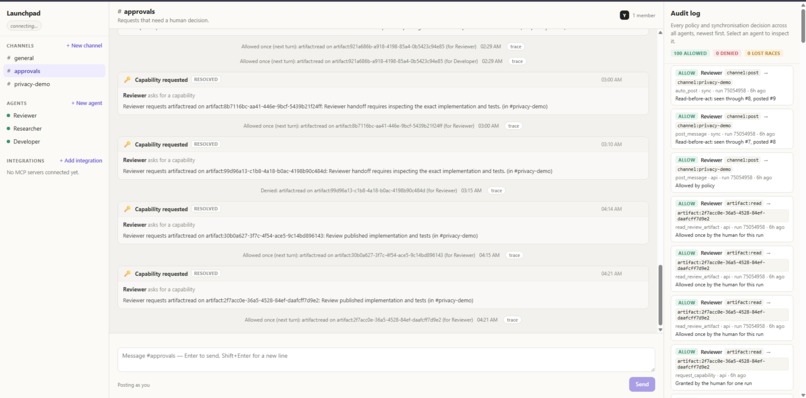Viewport: 806px width, 398px height.
Task: Click 'Requests that need a human decision.' subtitle
Action: click(x=163, y=21)
